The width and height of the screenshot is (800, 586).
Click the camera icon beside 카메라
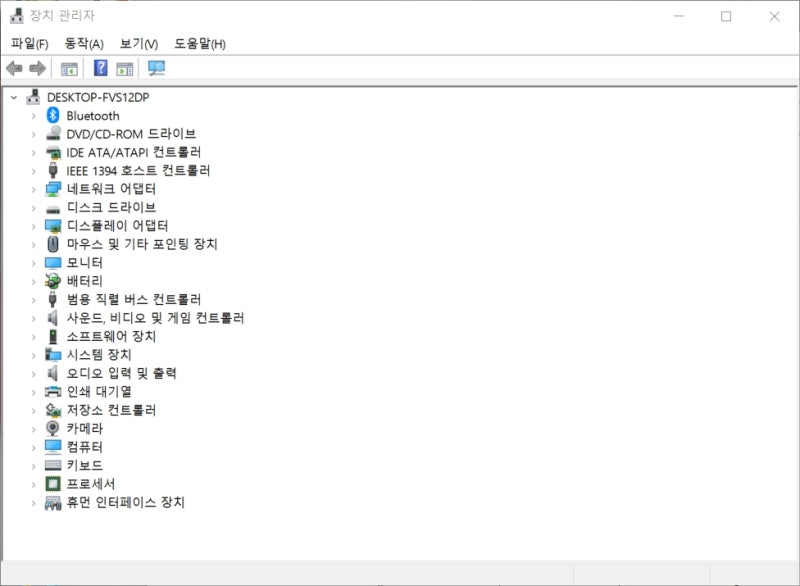click(x=52, y=429)
